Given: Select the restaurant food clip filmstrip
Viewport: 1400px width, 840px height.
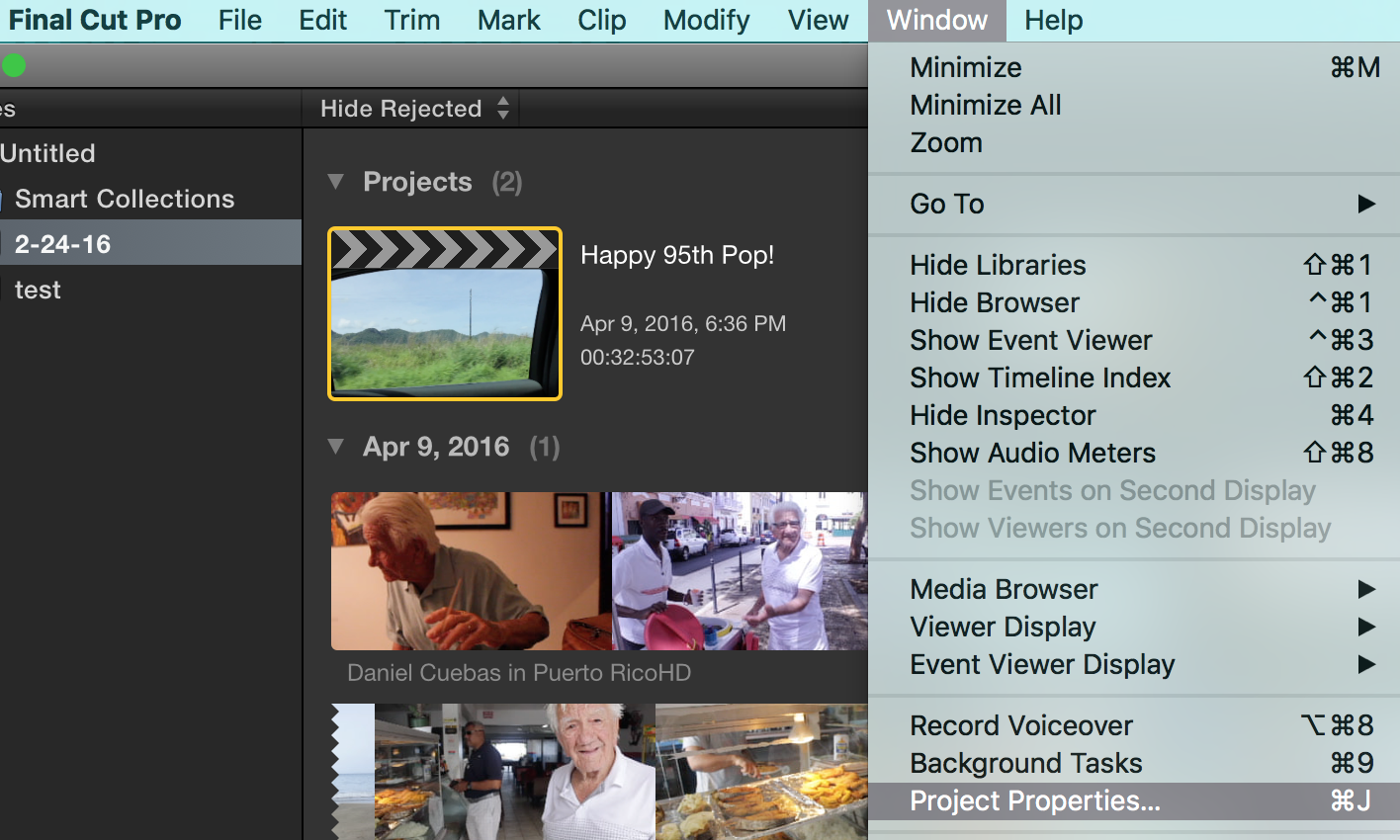Looking at the screenshot, I should (599, 772).
